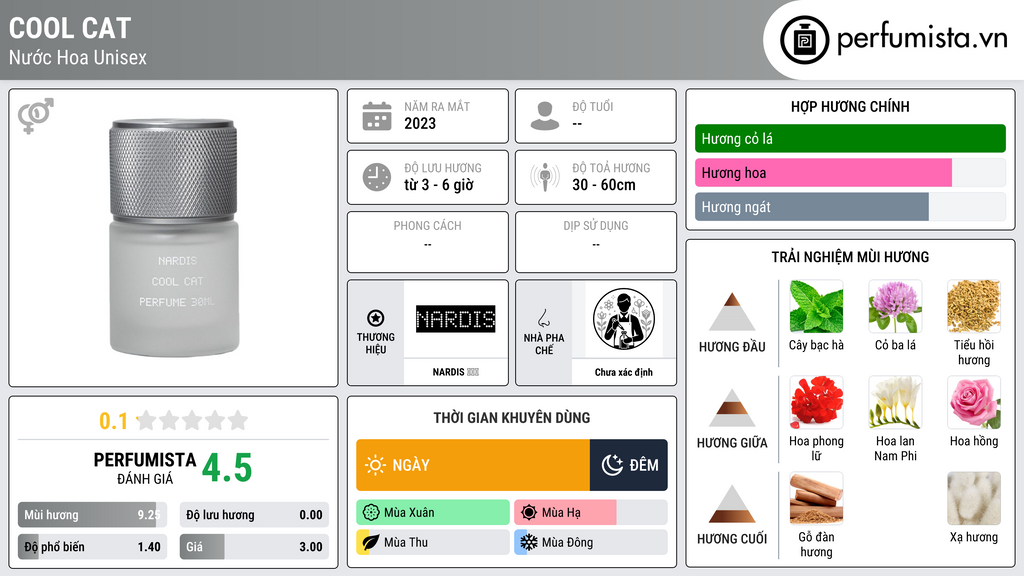
Task: Click the Nước Hoa Unisex subtitle
Action: point(78,57)
